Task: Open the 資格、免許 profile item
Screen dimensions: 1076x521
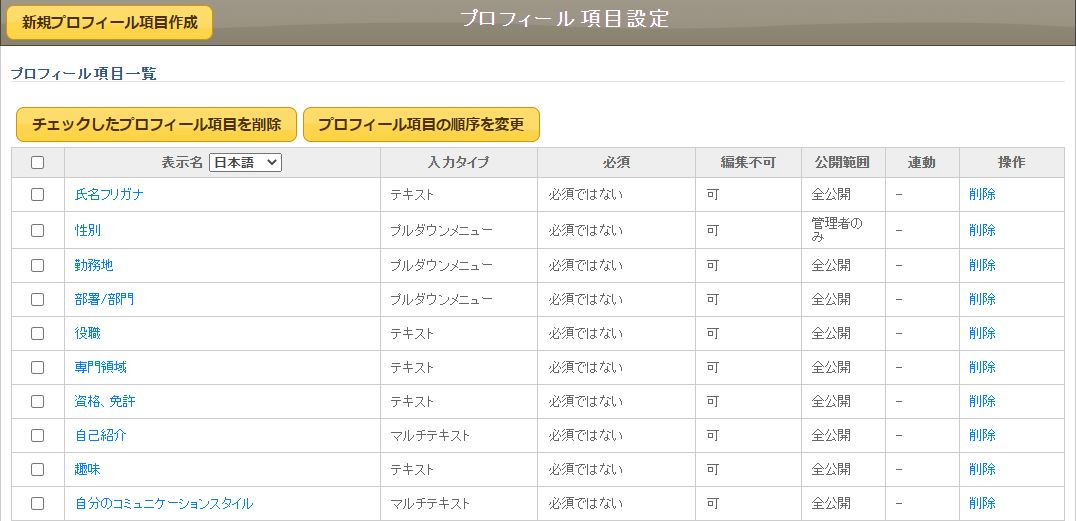Action: 105,402
